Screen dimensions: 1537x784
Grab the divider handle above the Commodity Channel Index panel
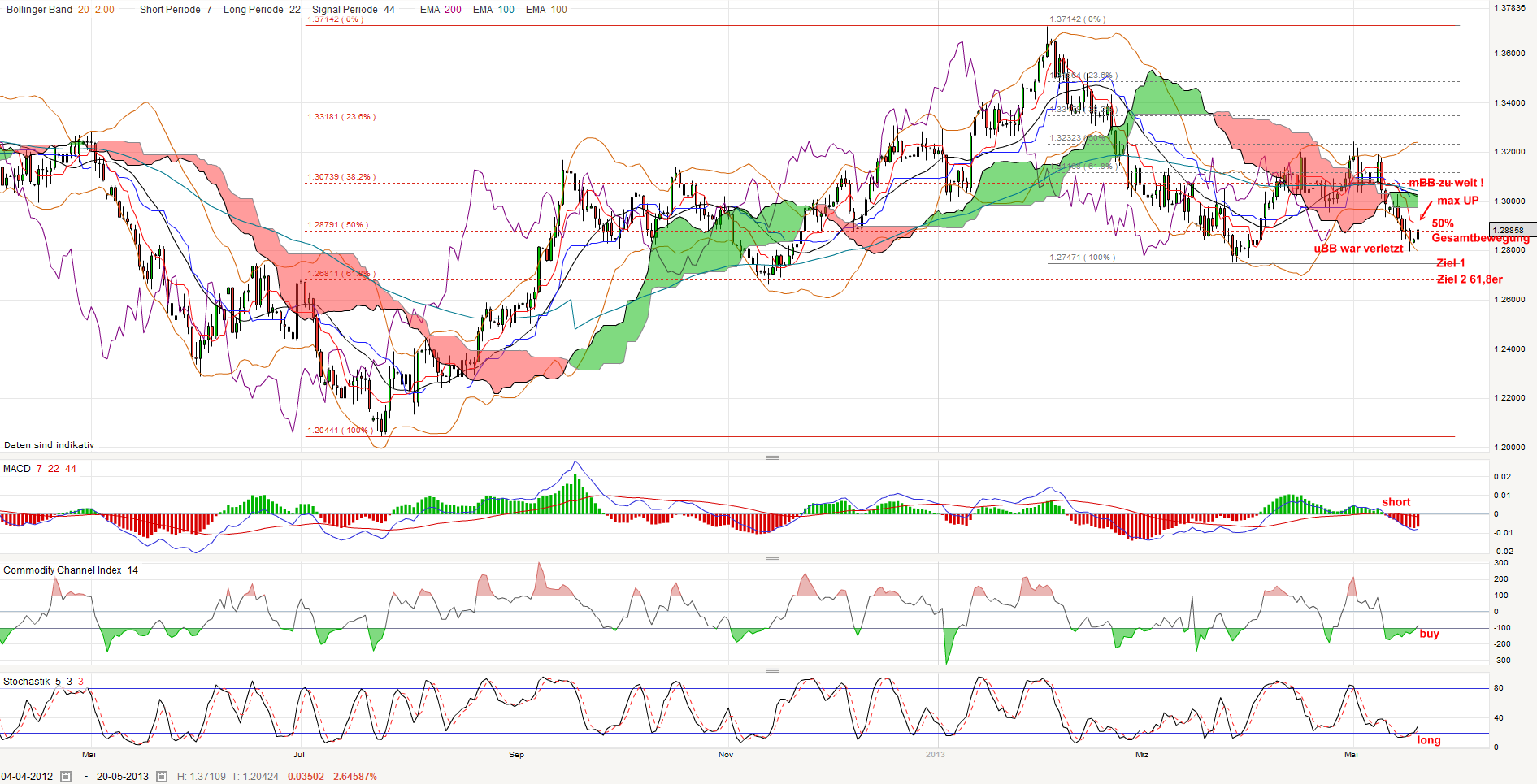pos(772,559)
